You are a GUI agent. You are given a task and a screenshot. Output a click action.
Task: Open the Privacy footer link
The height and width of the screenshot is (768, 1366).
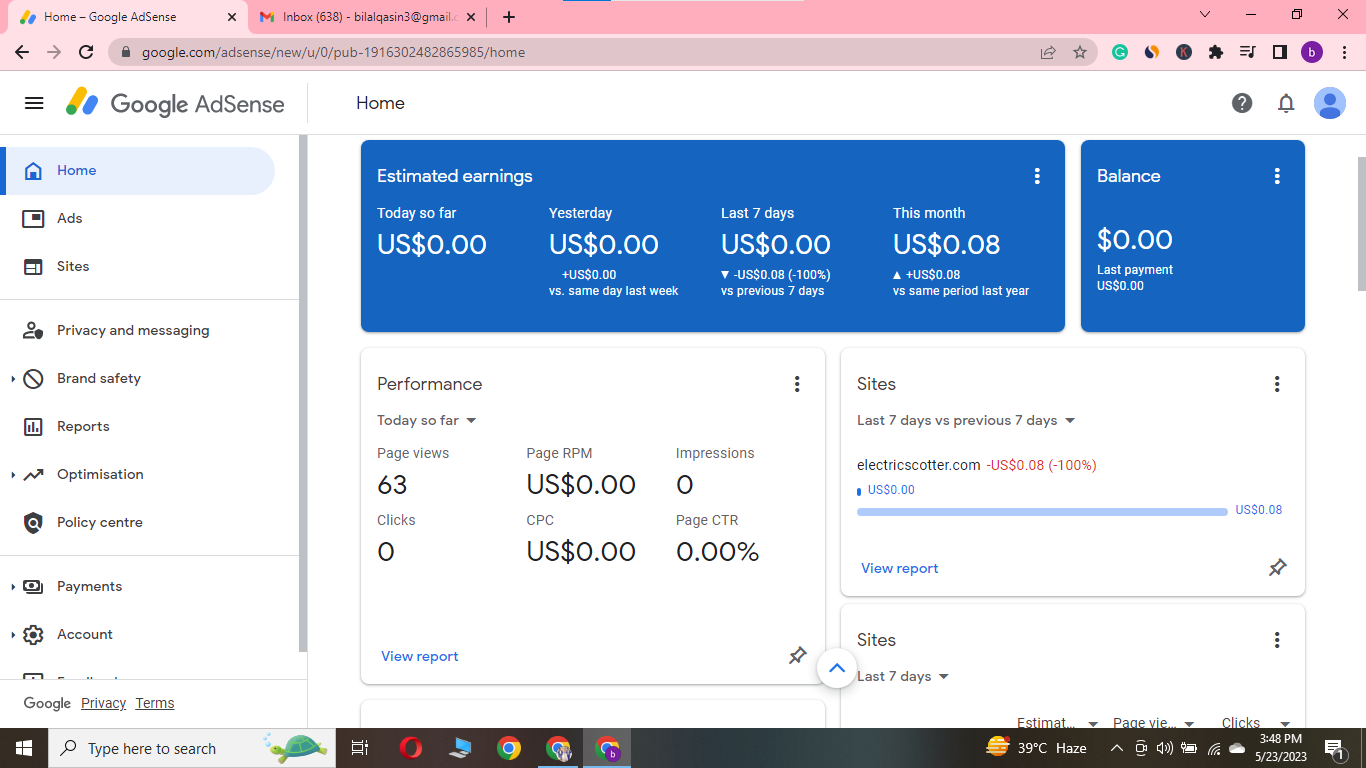(104, 703)
